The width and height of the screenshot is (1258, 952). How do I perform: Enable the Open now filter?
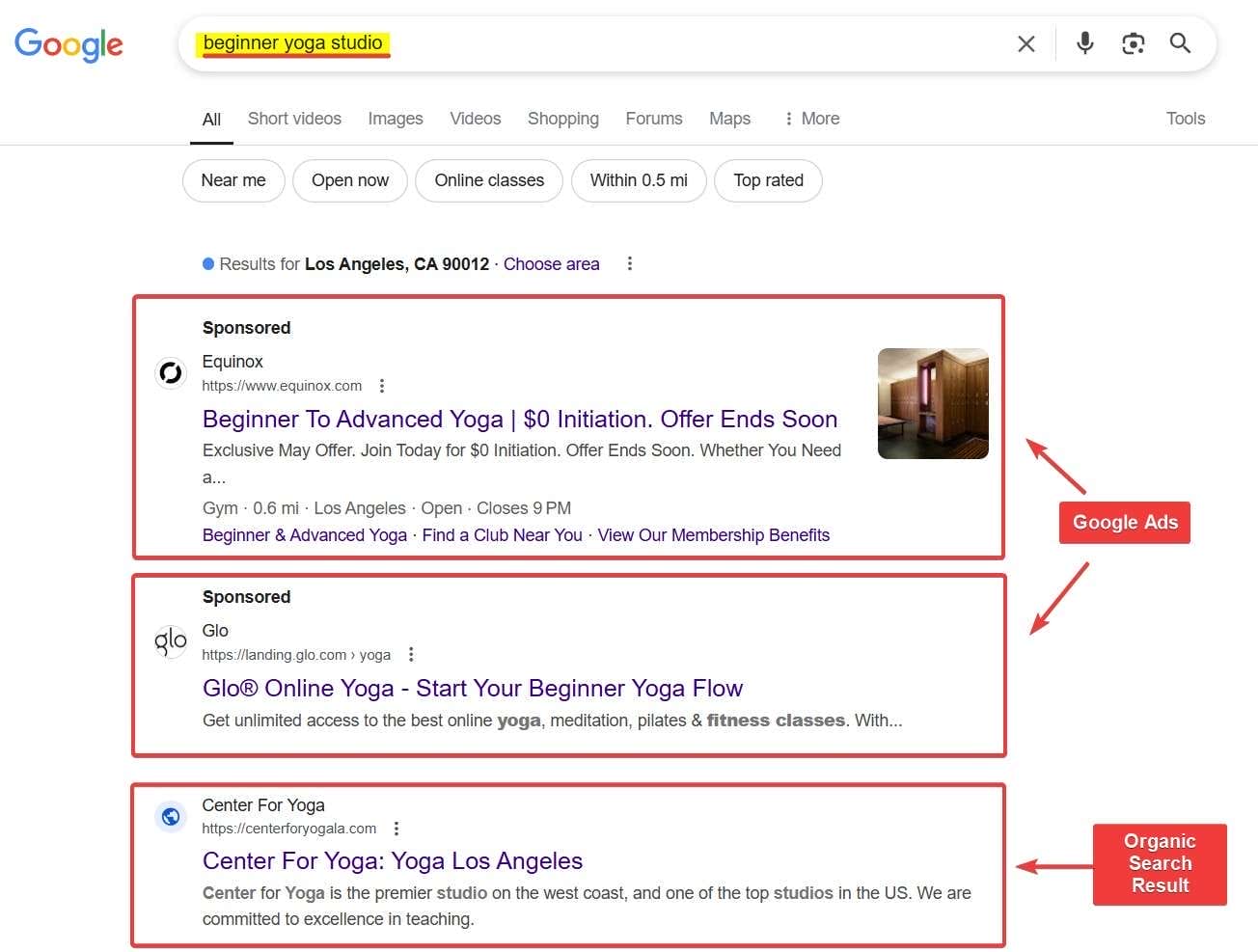(x=350, y=180)
